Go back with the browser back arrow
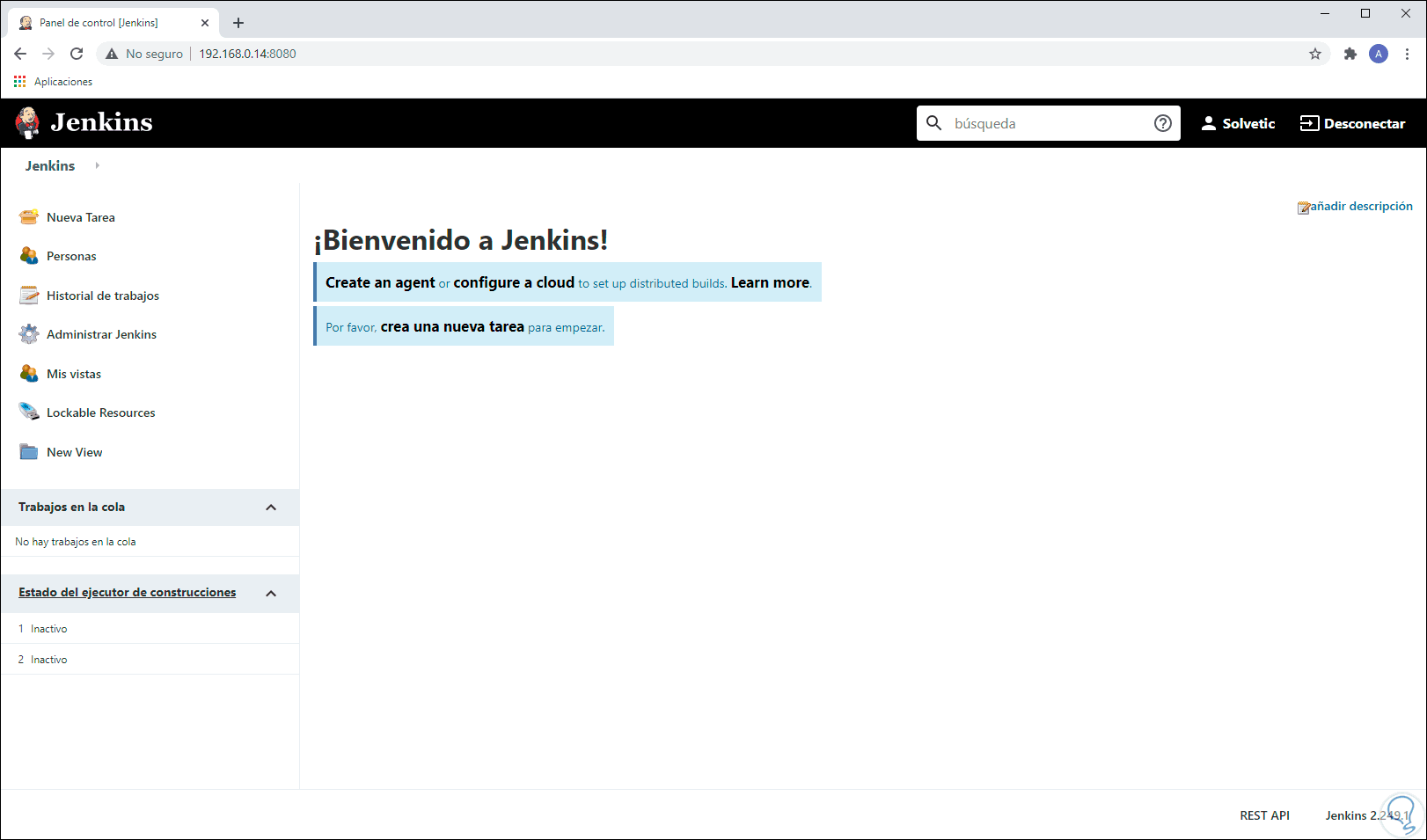The width and height of the screenshot is (1427, 840). point(20,54)
